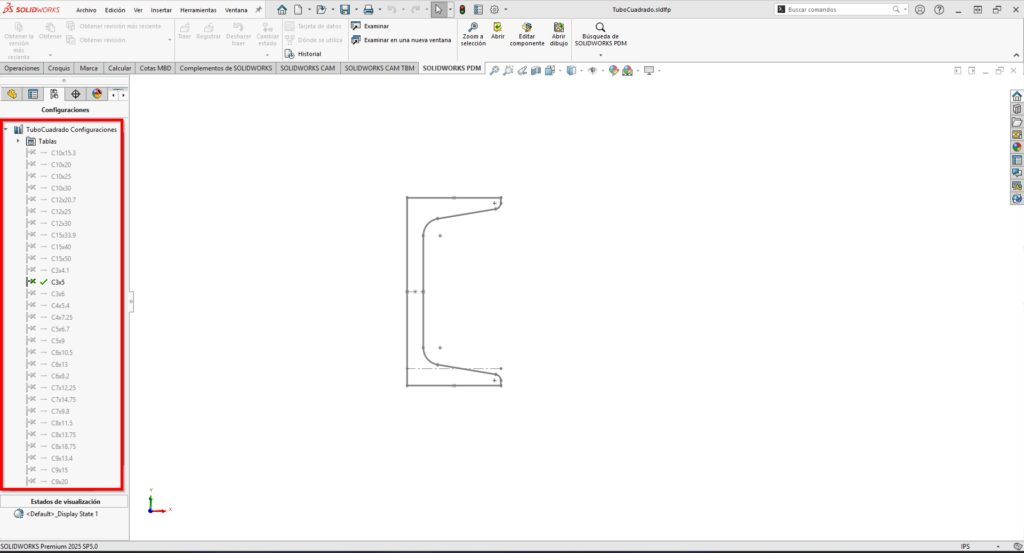
Task: Open the Archivo menu
Action: 86,10
